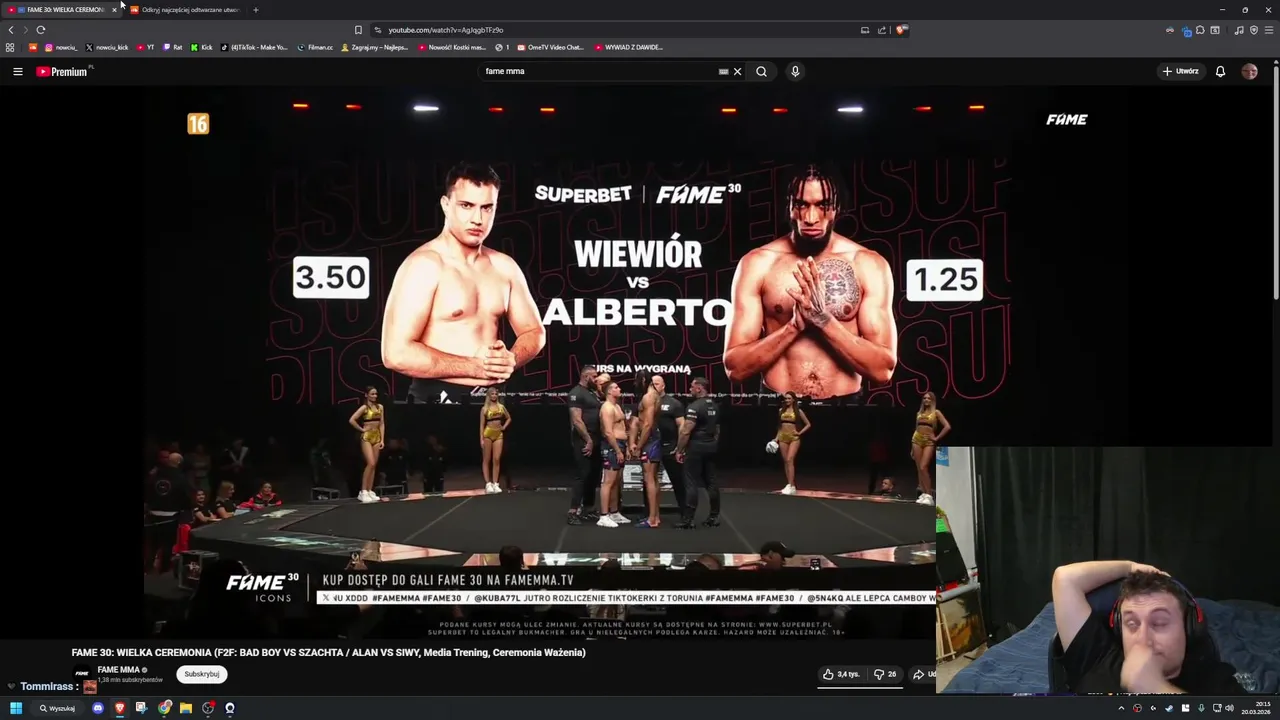The height and width of the screenshot is (720, 1280).
Task: Subscribe with the Subskrybuj button
Action: click(202, 674)
